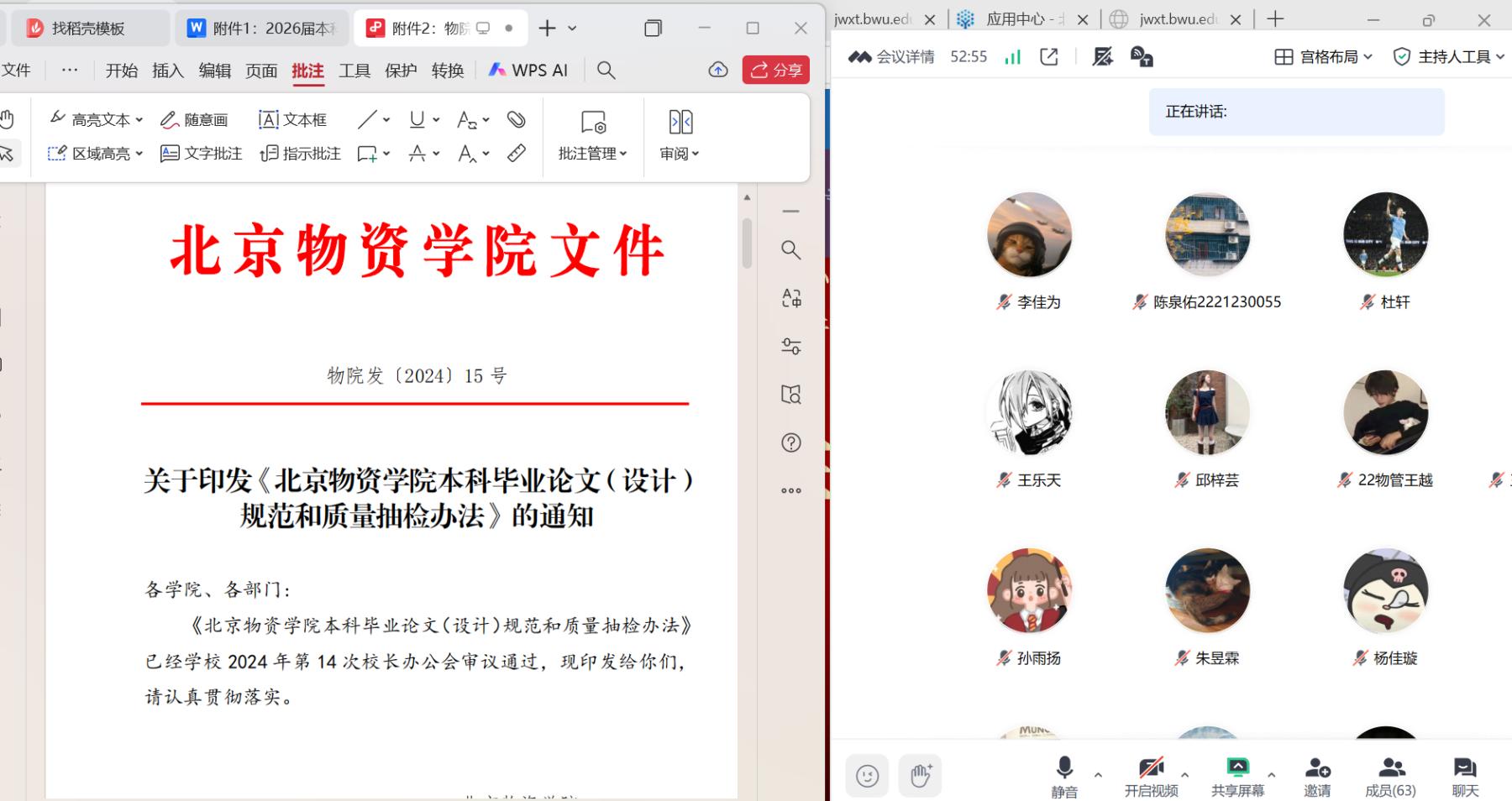Open the search icon in WPS menu bar
Viewport: 1512px width, 801px height.
[x=606, y=71]
